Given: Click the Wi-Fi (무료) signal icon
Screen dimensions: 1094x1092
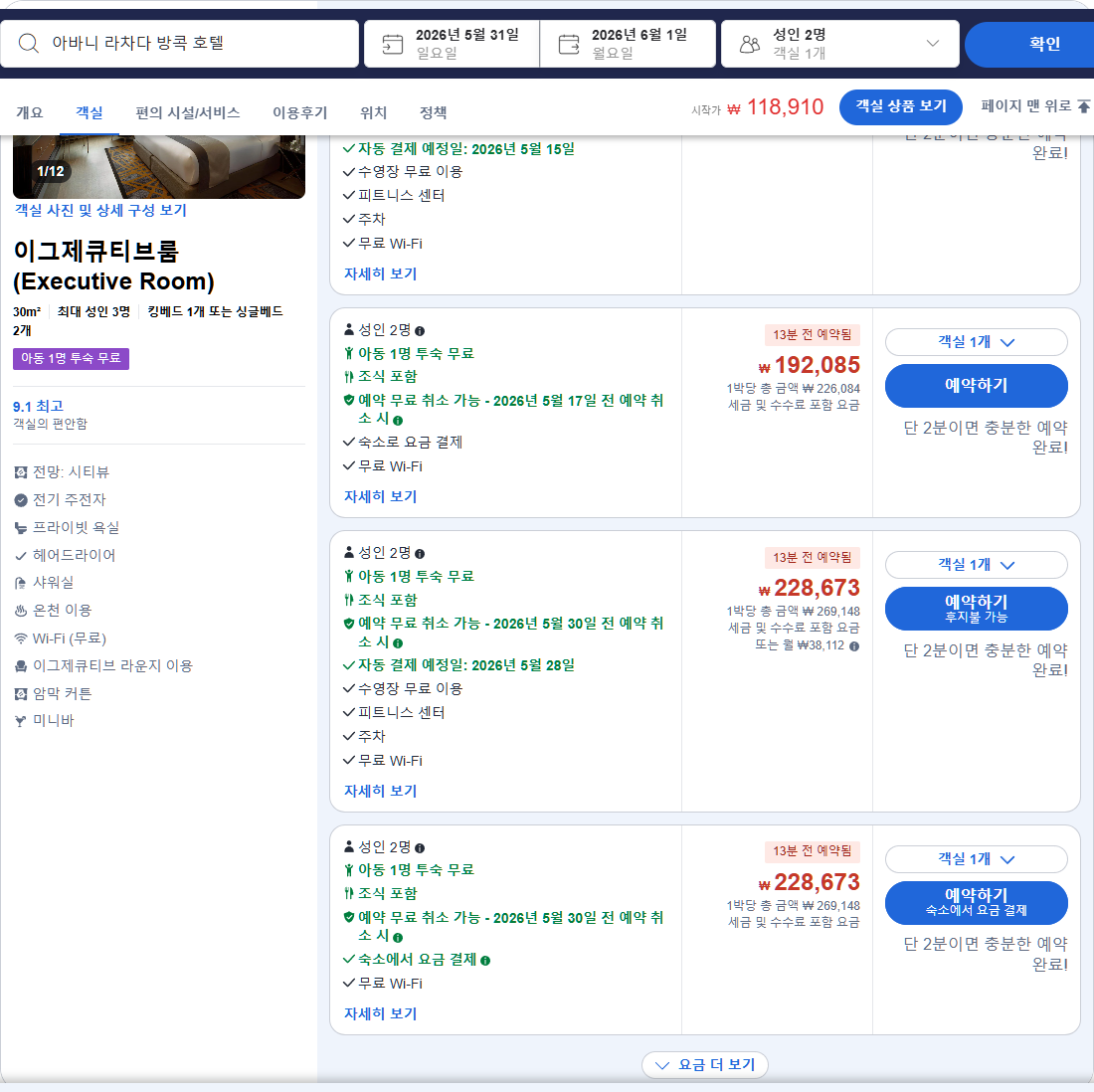Looking at the screenshot, I should pos(21,638).
